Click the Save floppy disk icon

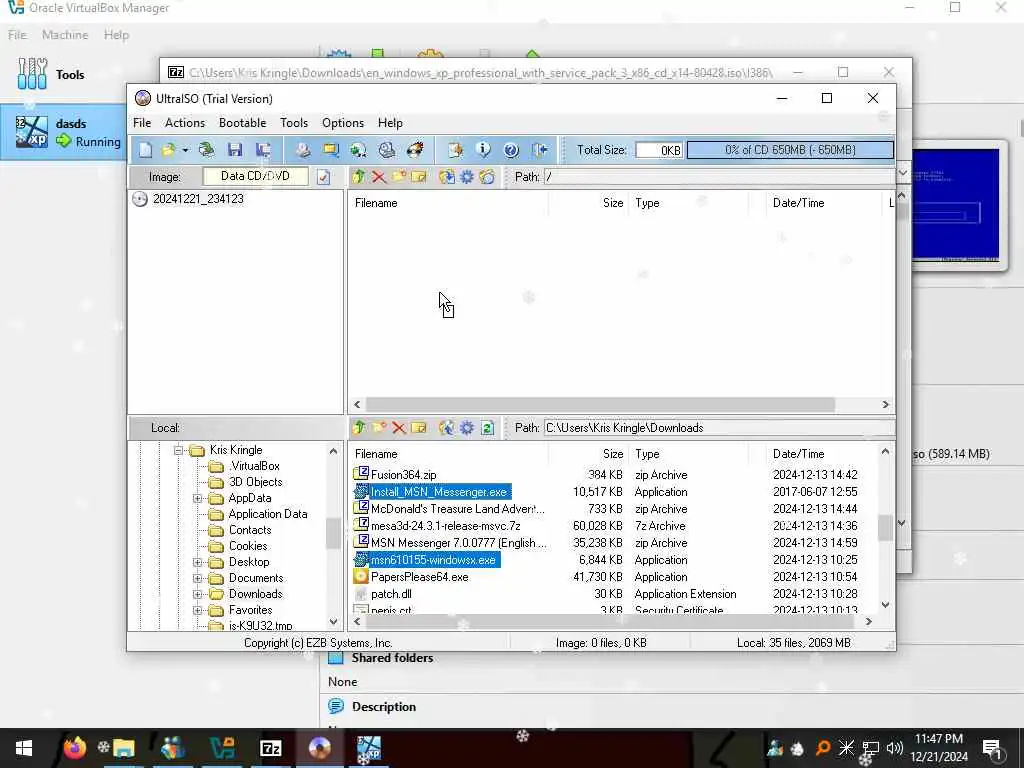235,150
